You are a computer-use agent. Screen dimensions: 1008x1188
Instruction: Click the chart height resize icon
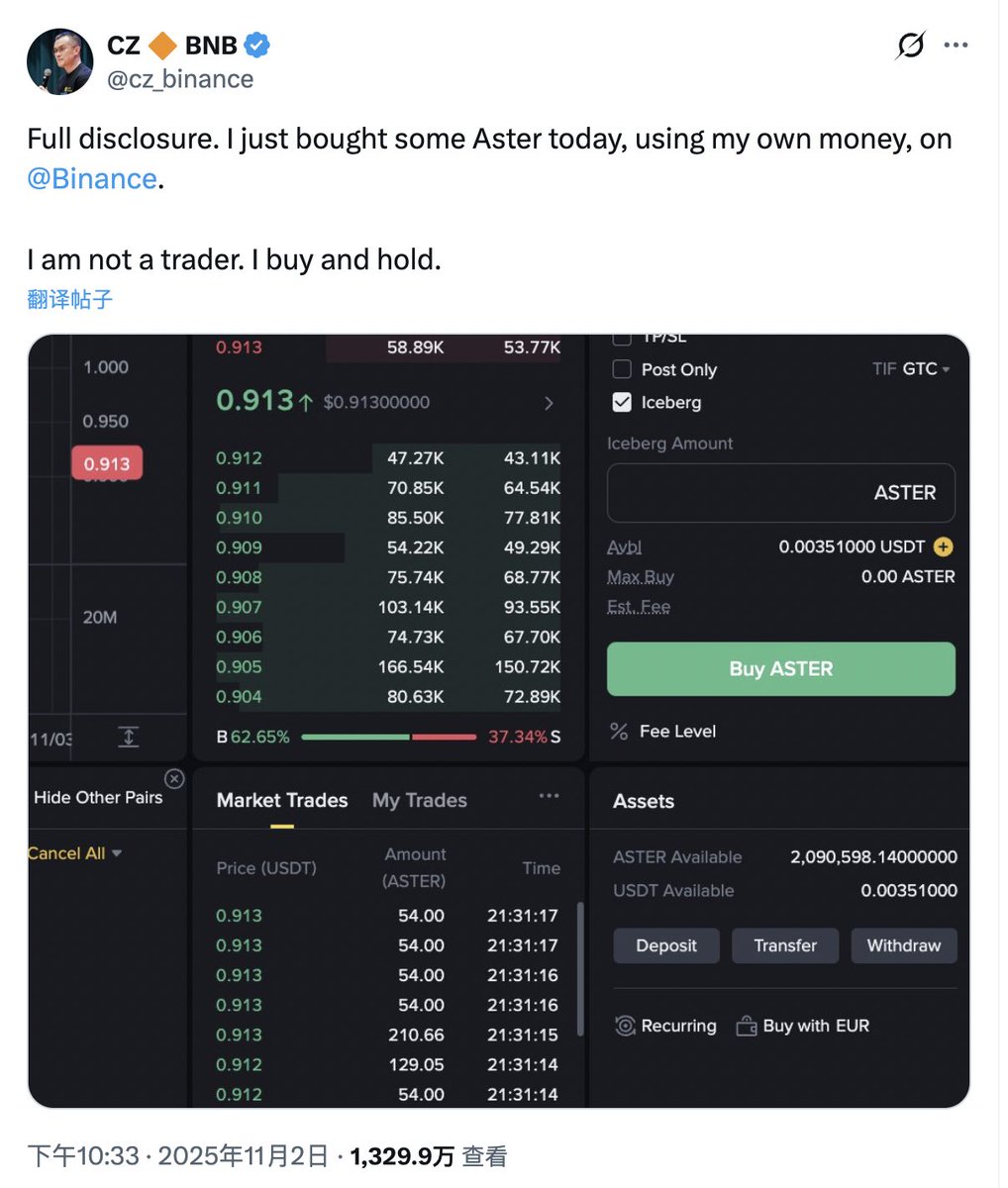point(129,737)
